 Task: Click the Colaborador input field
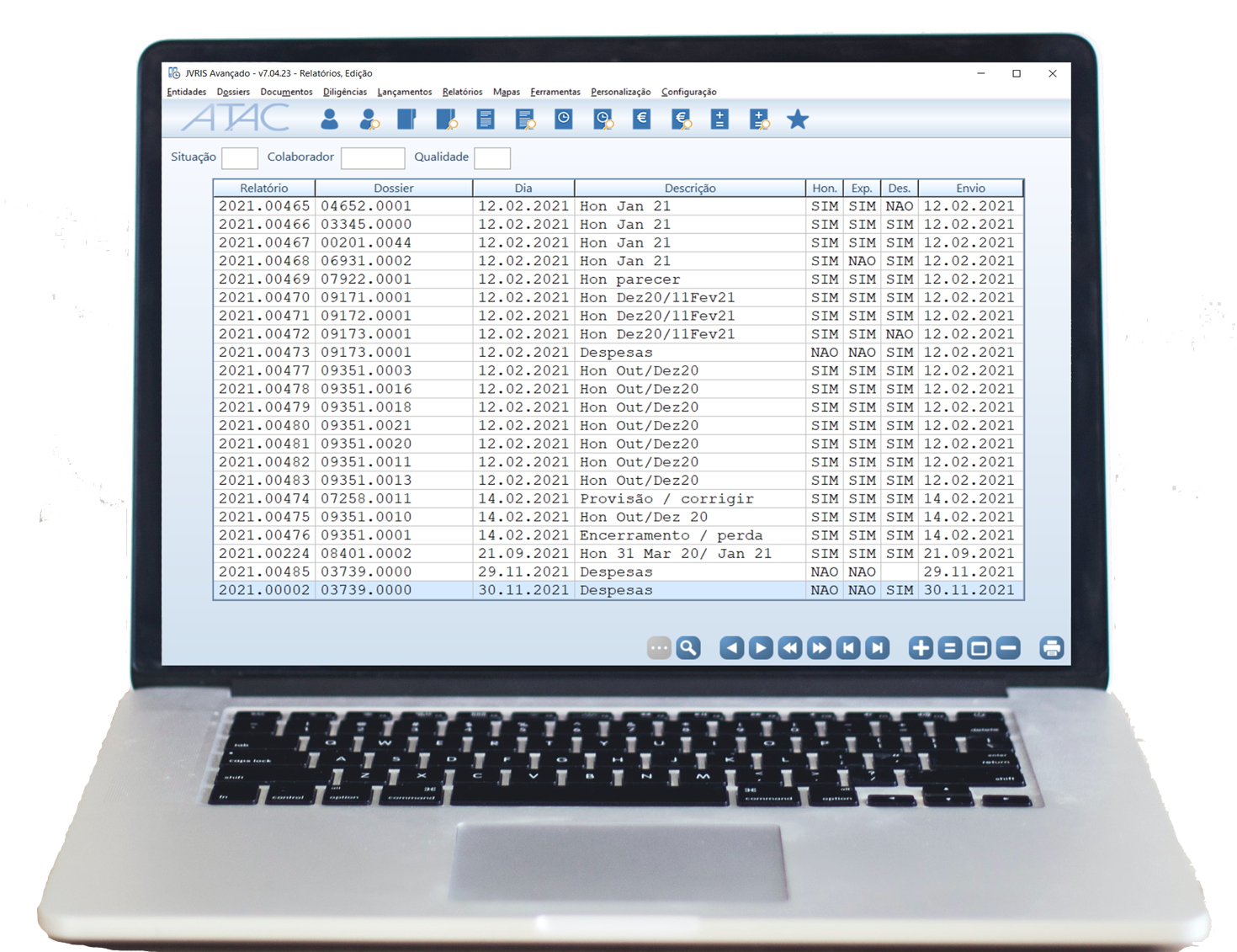(373, 157)
